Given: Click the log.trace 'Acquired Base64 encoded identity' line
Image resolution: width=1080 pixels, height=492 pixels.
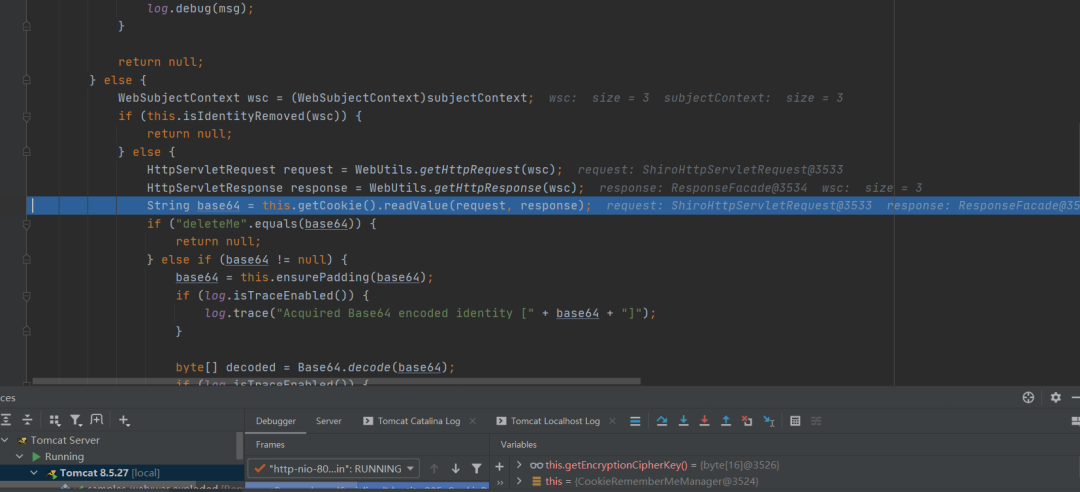Looking at the screenshot, I should [x=430, y=313].
